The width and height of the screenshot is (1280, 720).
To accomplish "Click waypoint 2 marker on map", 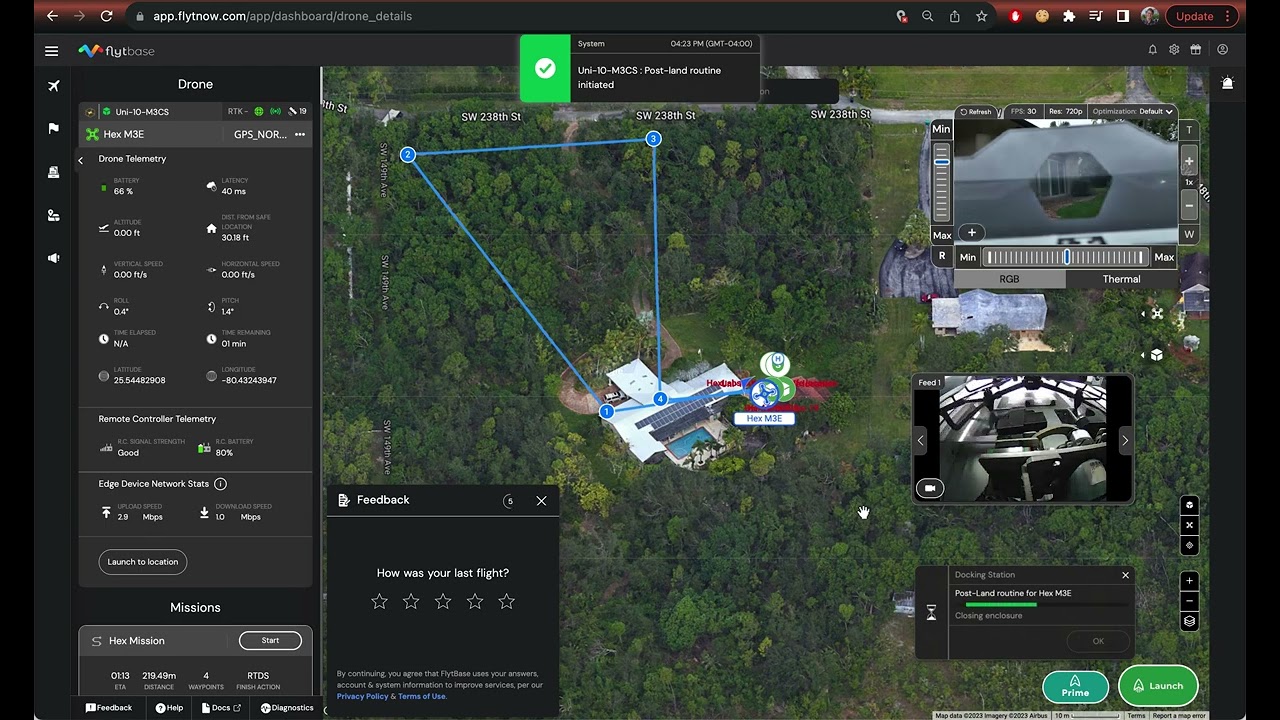I will pyautogui.click(x=408, y=154).
